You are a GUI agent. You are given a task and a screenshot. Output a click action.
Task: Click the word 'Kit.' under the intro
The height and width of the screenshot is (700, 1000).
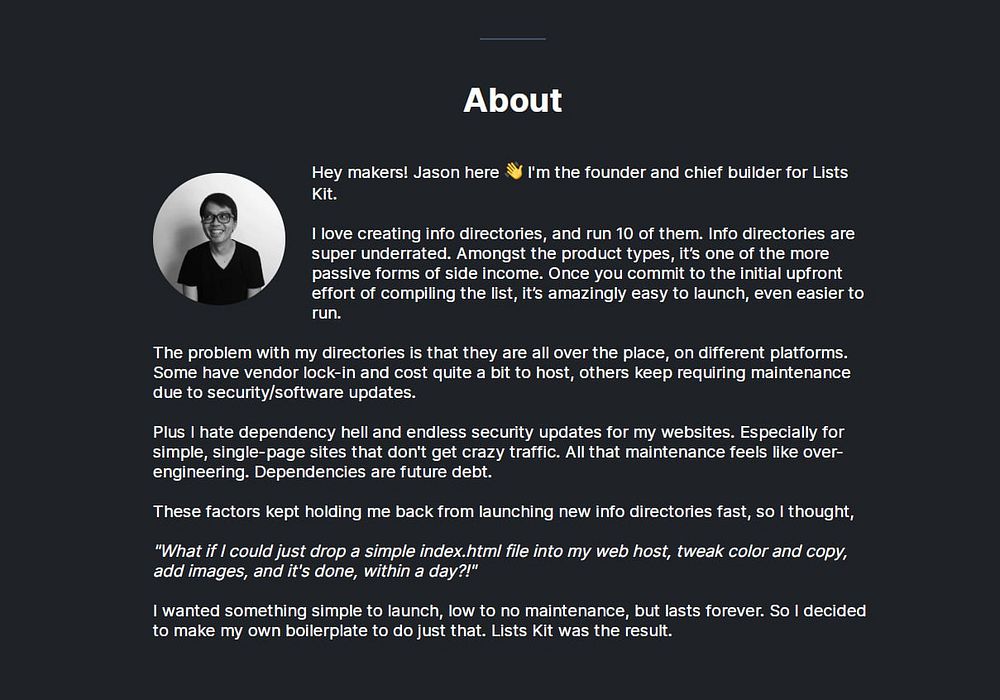pos(324,194)
